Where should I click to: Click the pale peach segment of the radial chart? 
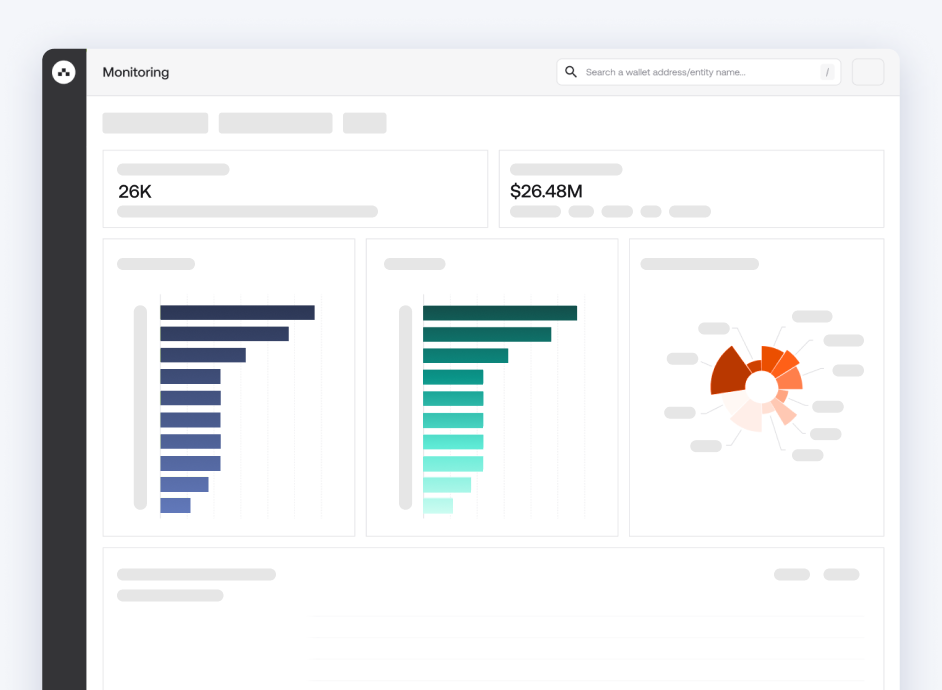coord(747,413)
